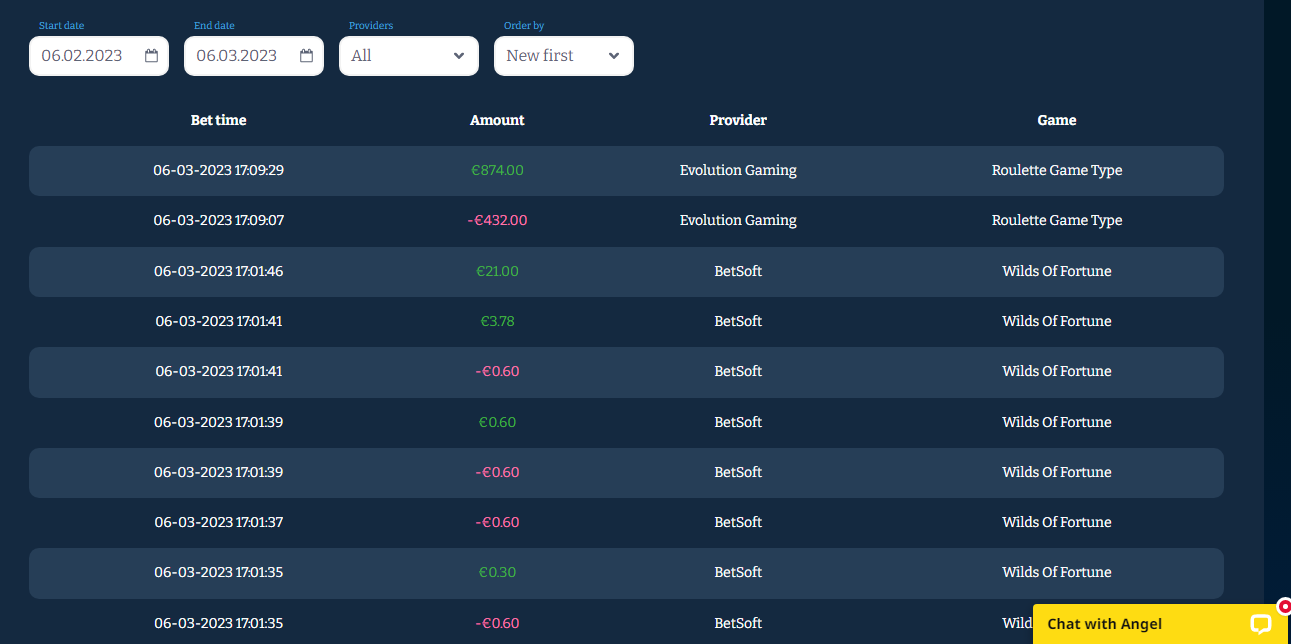Click the Providers dropdown chevron arrow
This screenshot has width=1291, height=644.
(459, 56)
